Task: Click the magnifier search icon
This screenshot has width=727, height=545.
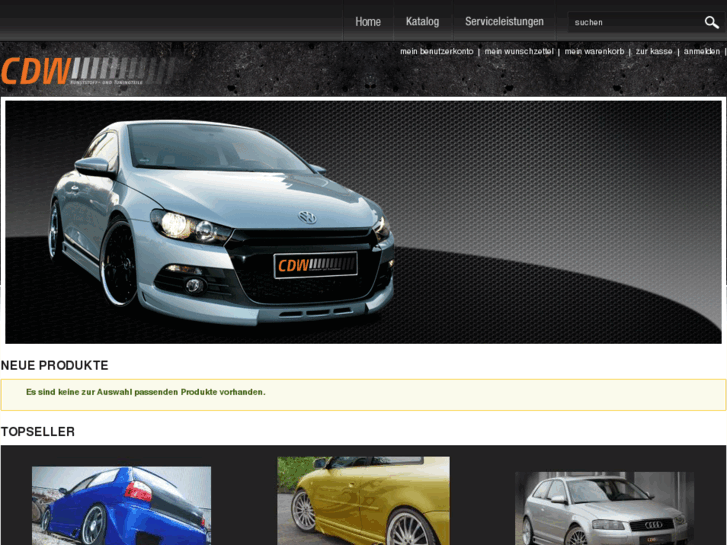Action: pyautogui.click(x=711, y=22)
